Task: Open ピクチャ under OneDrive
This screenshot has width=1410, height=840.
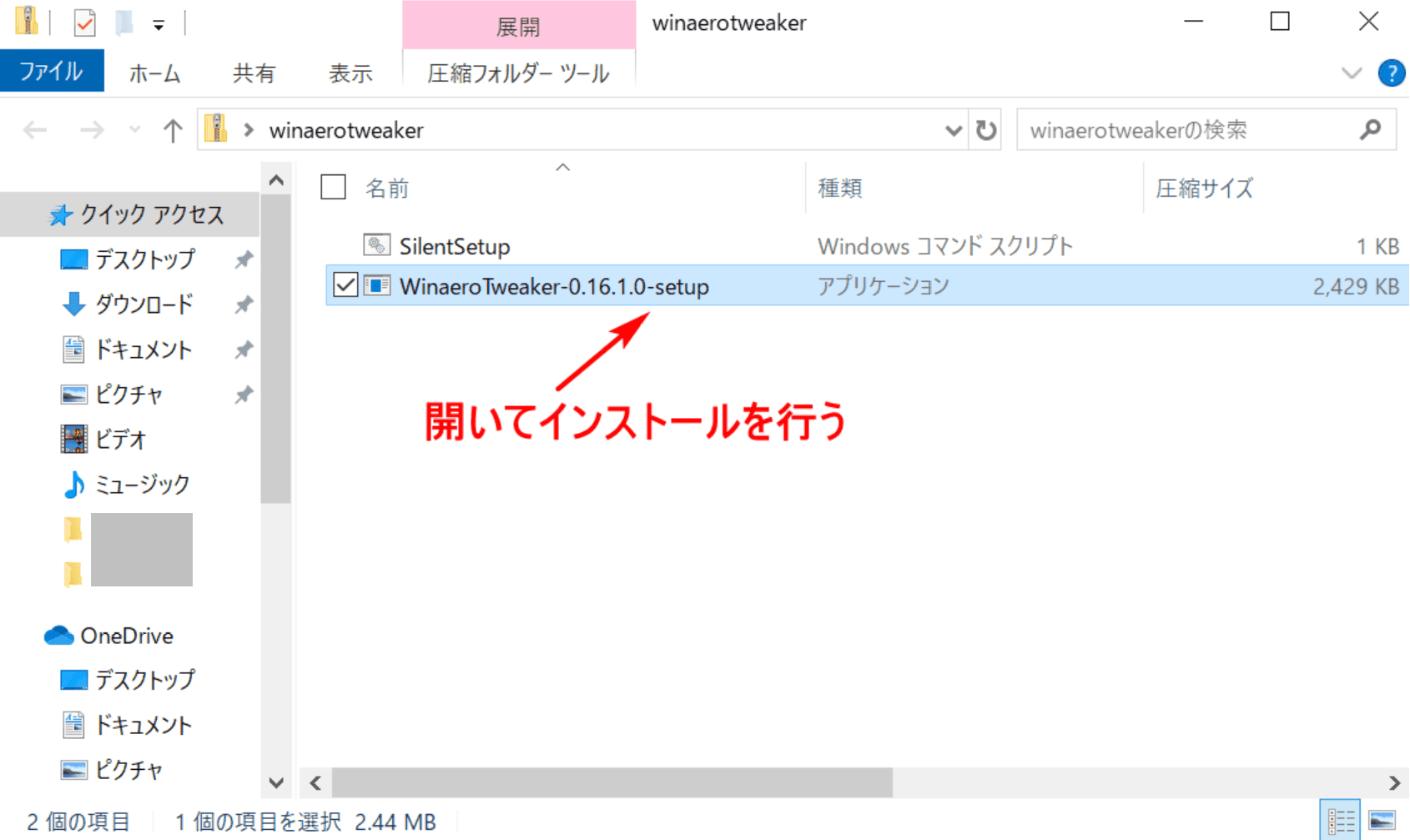Action: click(x=128, y=770)
